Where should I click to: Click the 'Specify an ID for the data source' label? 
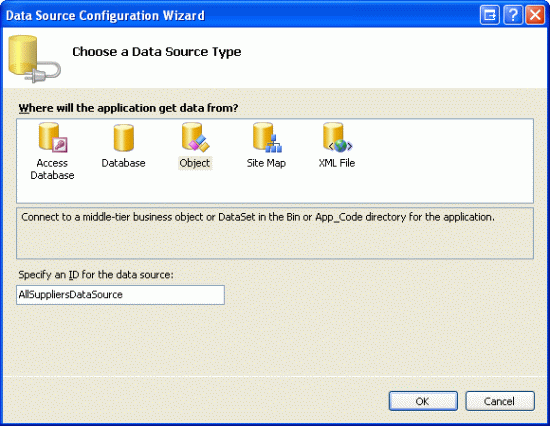coord(96,275)
